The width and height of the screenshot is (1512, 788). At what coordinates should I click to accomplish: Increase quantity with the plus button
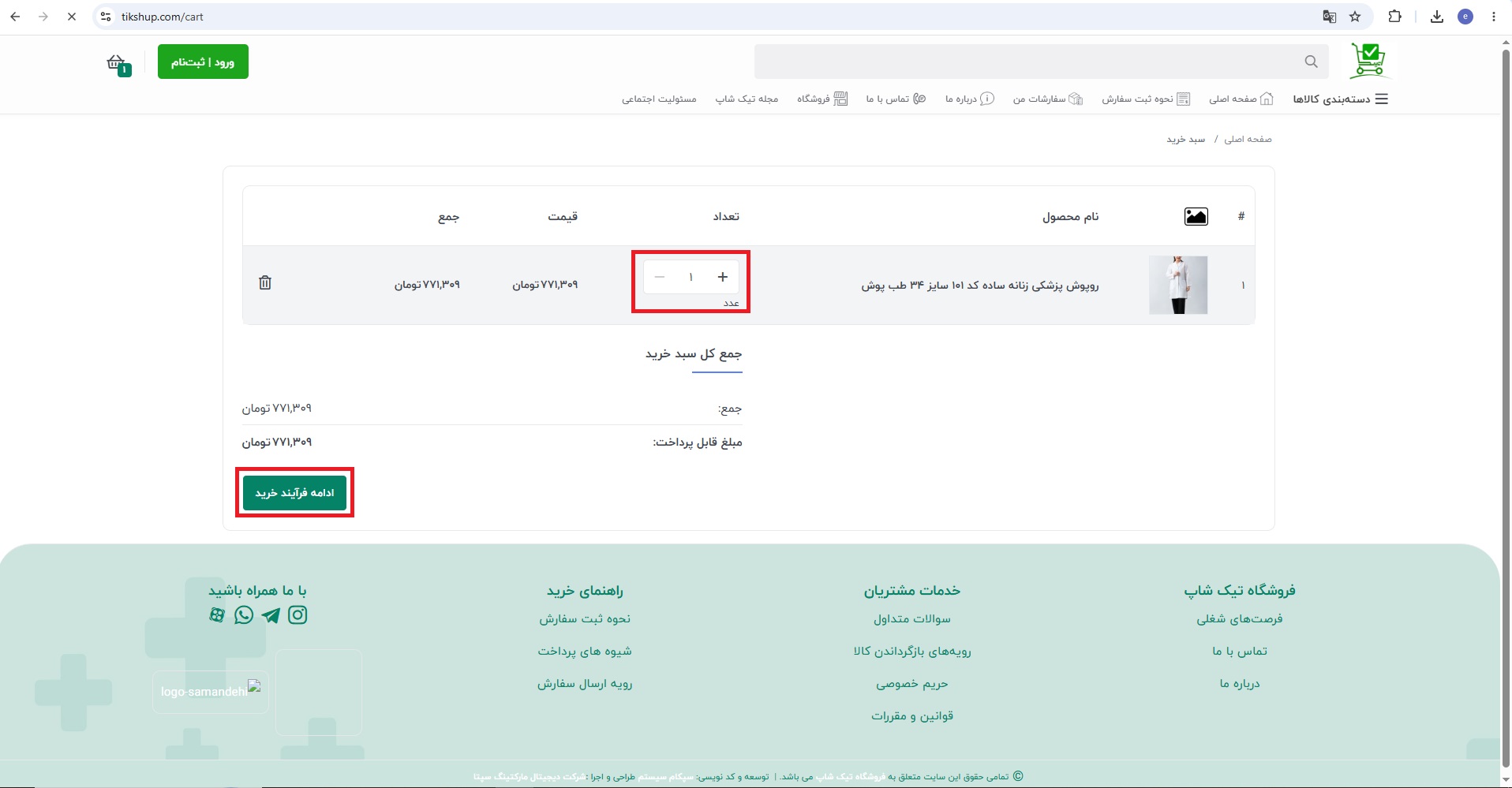pyautogui.click(x=722, y=277)
